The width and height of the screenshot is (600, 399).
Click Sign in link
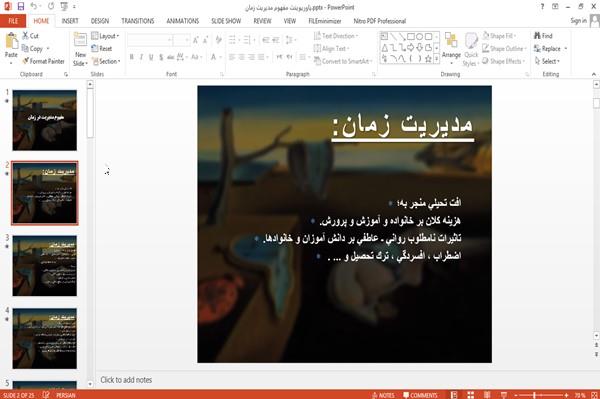pyautogui.click(x=578, y=21)
